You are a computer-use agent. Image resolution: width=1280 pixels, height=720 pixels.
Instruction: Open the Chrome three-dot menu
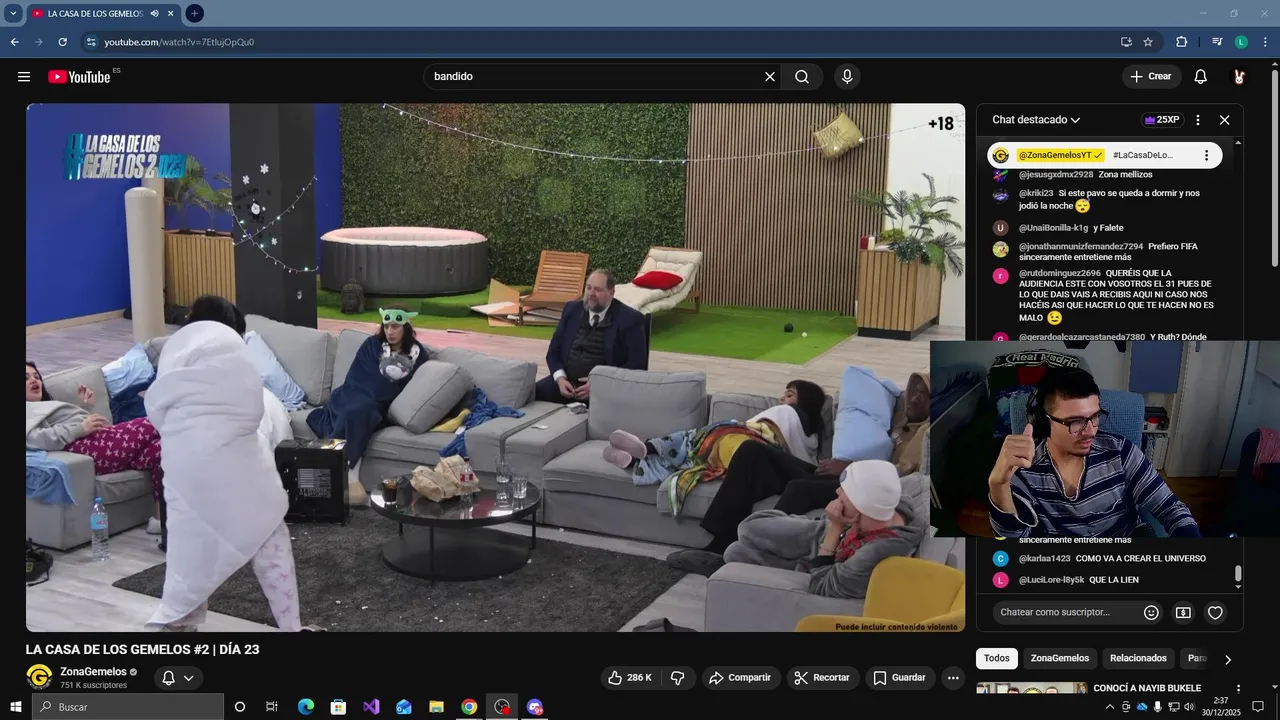[1266, 42]
